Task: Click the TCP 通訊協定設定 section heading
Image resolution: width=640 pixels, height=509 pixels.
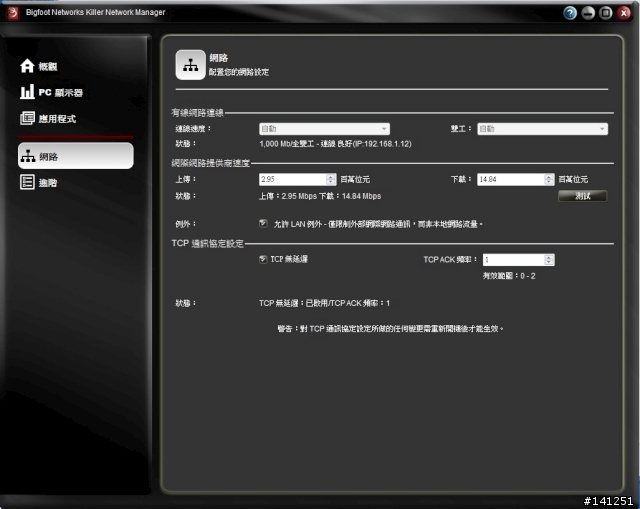Action: point(207,244)
